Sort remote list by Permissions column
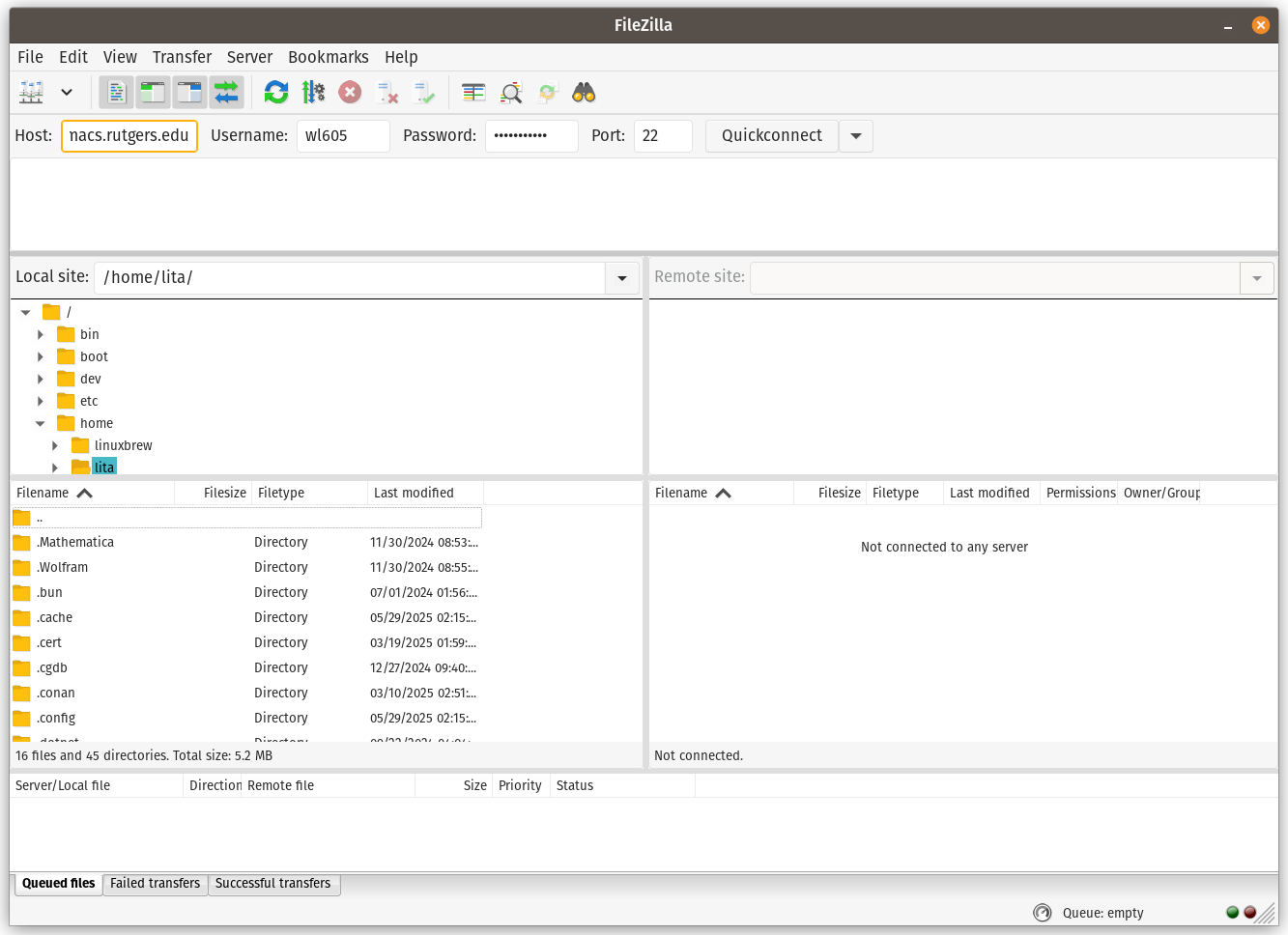Screen dimensions: 1288x935 tap(1079, 493)
